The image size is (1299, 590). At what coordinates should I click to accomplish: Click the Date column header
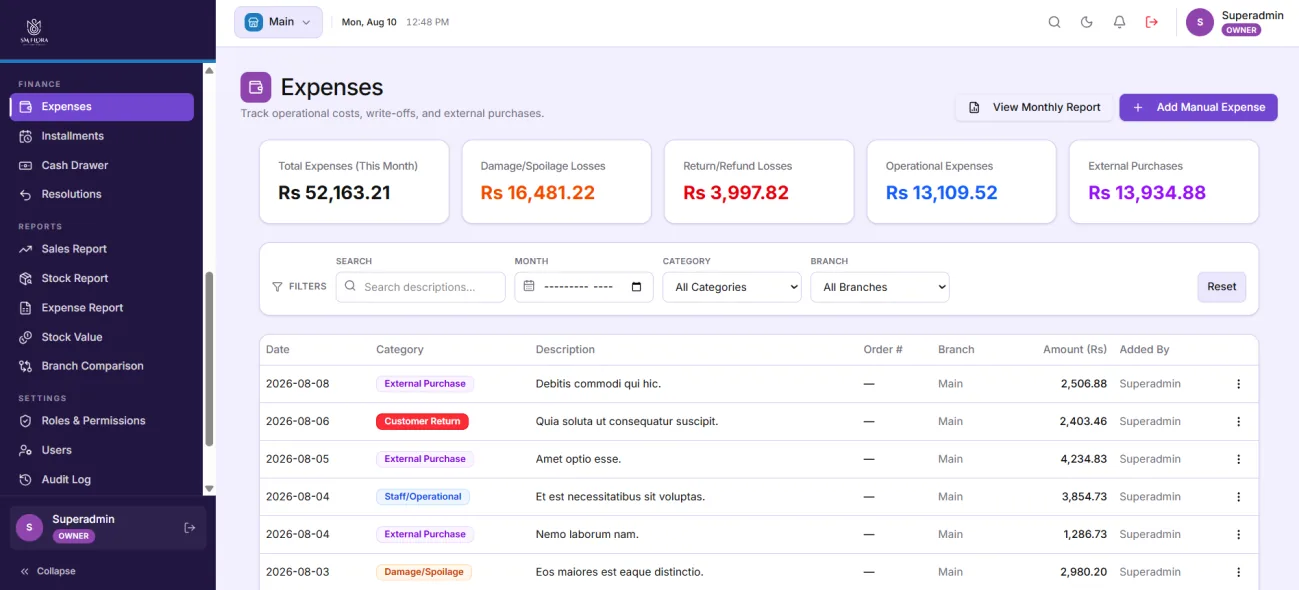tap(278, 350)
